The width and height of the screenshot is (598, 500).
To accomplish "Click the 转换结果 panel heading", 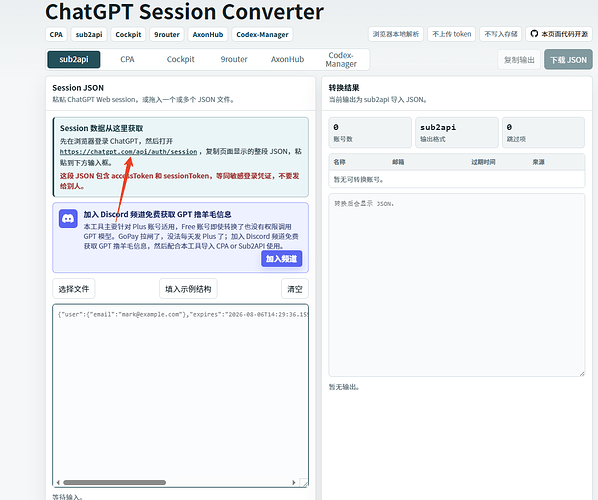I will click(344, 88).
